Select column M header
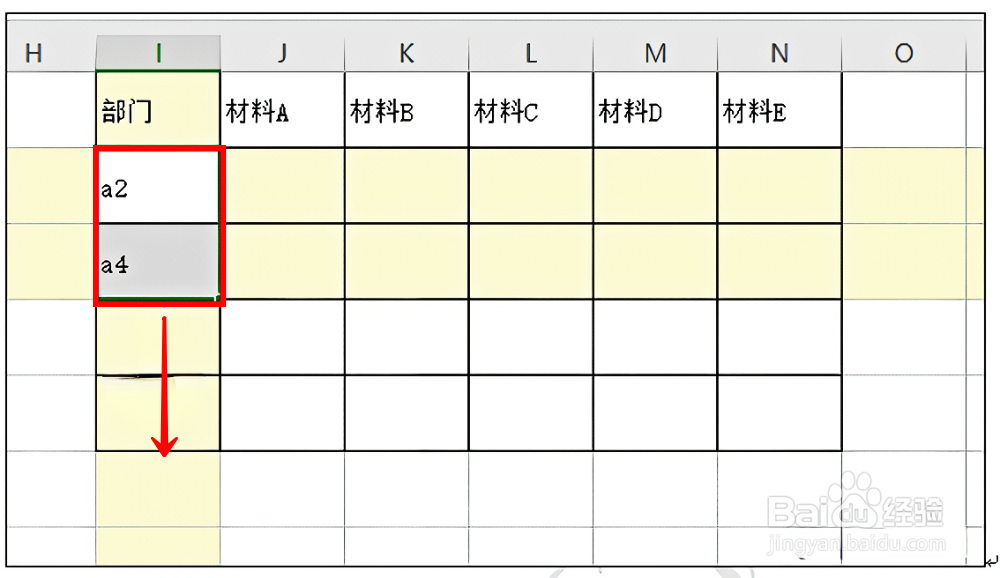Screen dimensions: 1000x578 pos(655,53)
